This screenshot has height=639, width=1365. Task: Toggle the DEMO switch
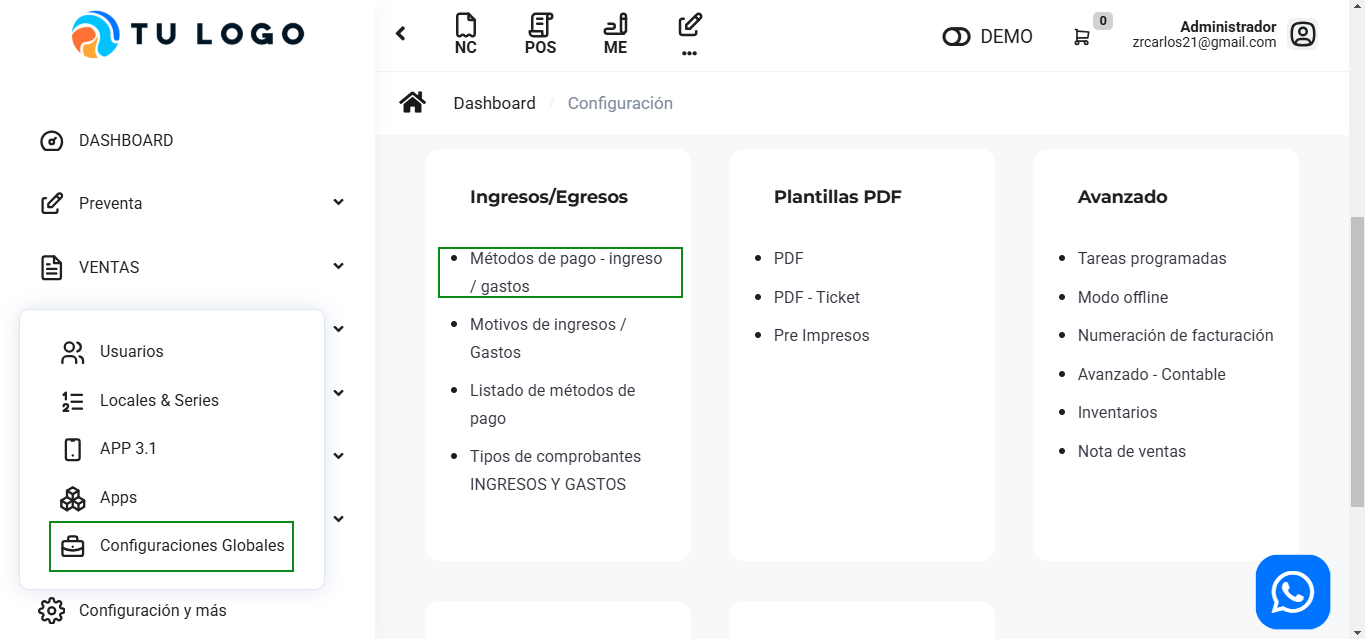(x=957, y=37)
